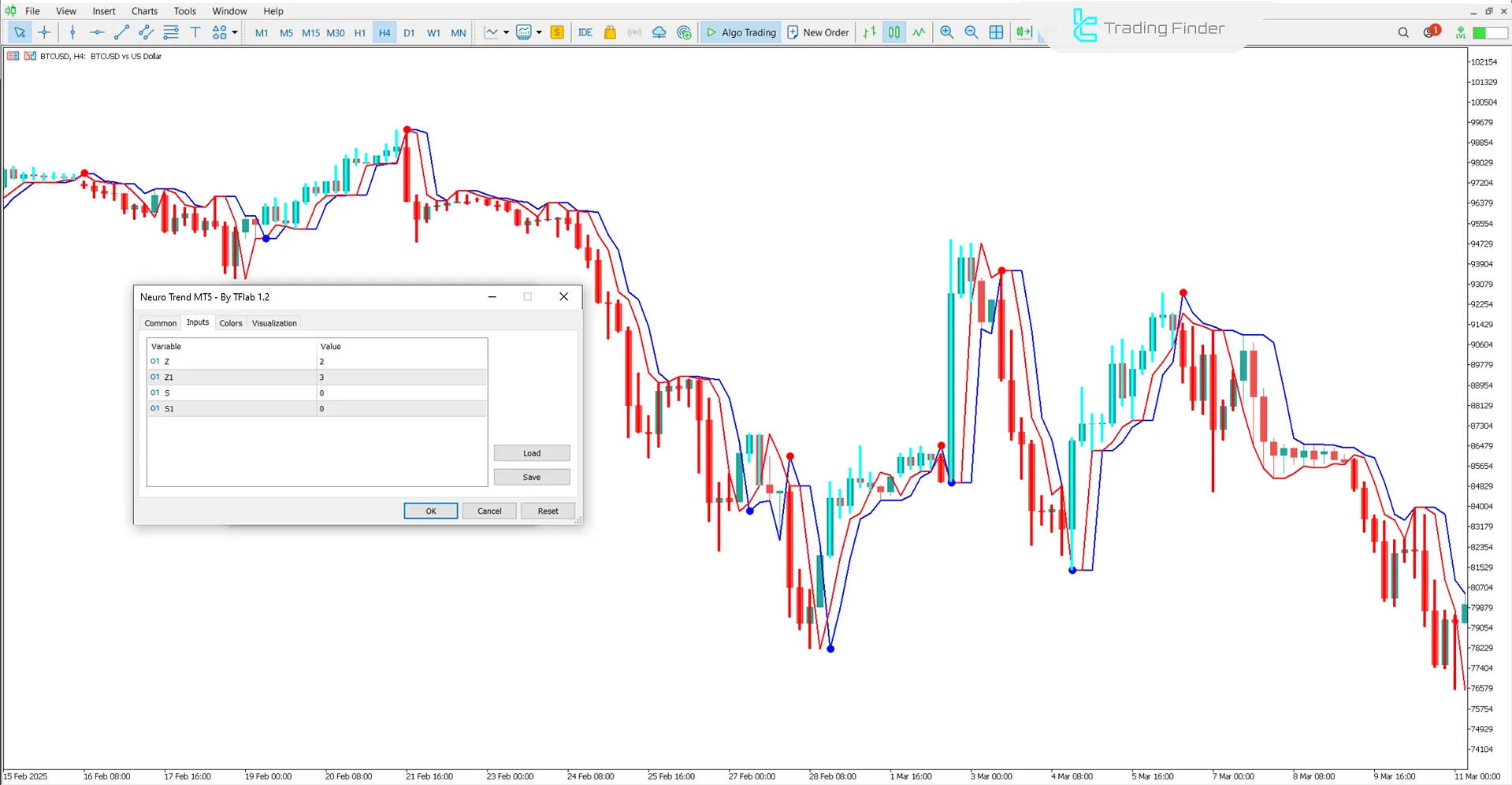Click Save to store input settings
The height and width of the screenshot is (785, 1512).
531,477
